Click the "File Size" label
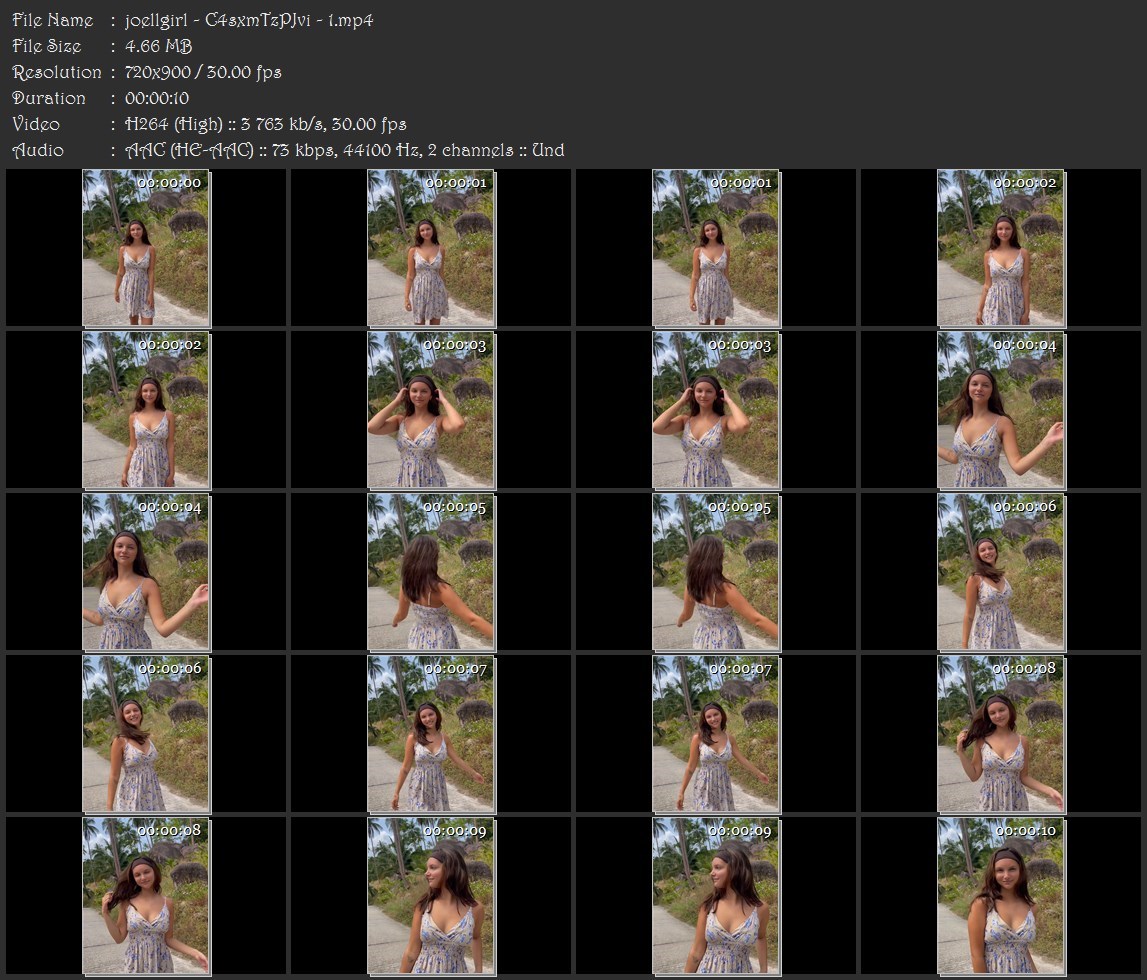Screen dimensions: 1147x980 tap(47, 46)
